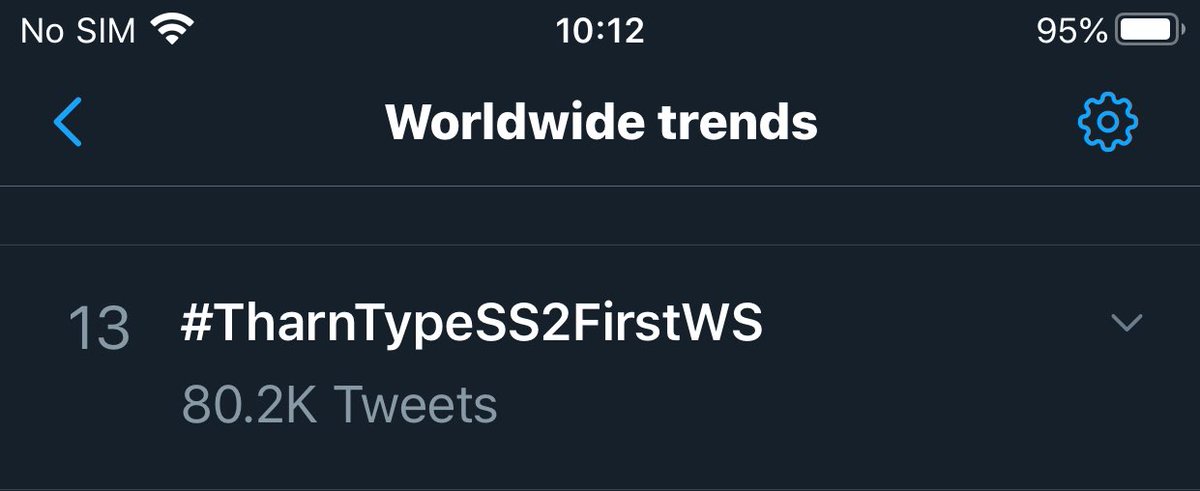This screenshot has height=491, width=1200.
Task: Click the Wi-Fi signal icon in the status bar
Action: click(x=172, y=31)
